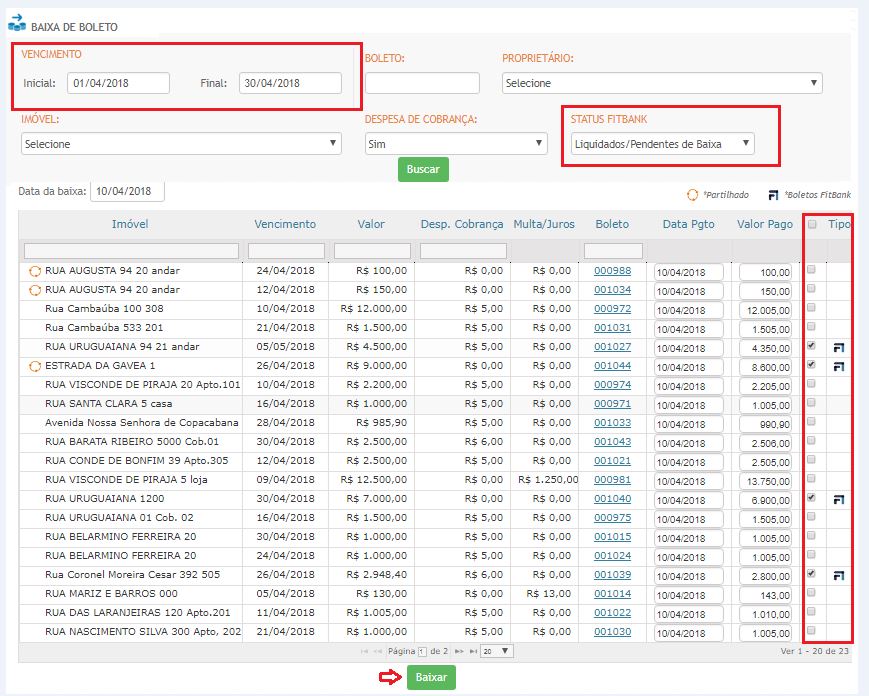
Task: Click the FitBank icon on boleto 001040 row
Action: click(840, 499)
